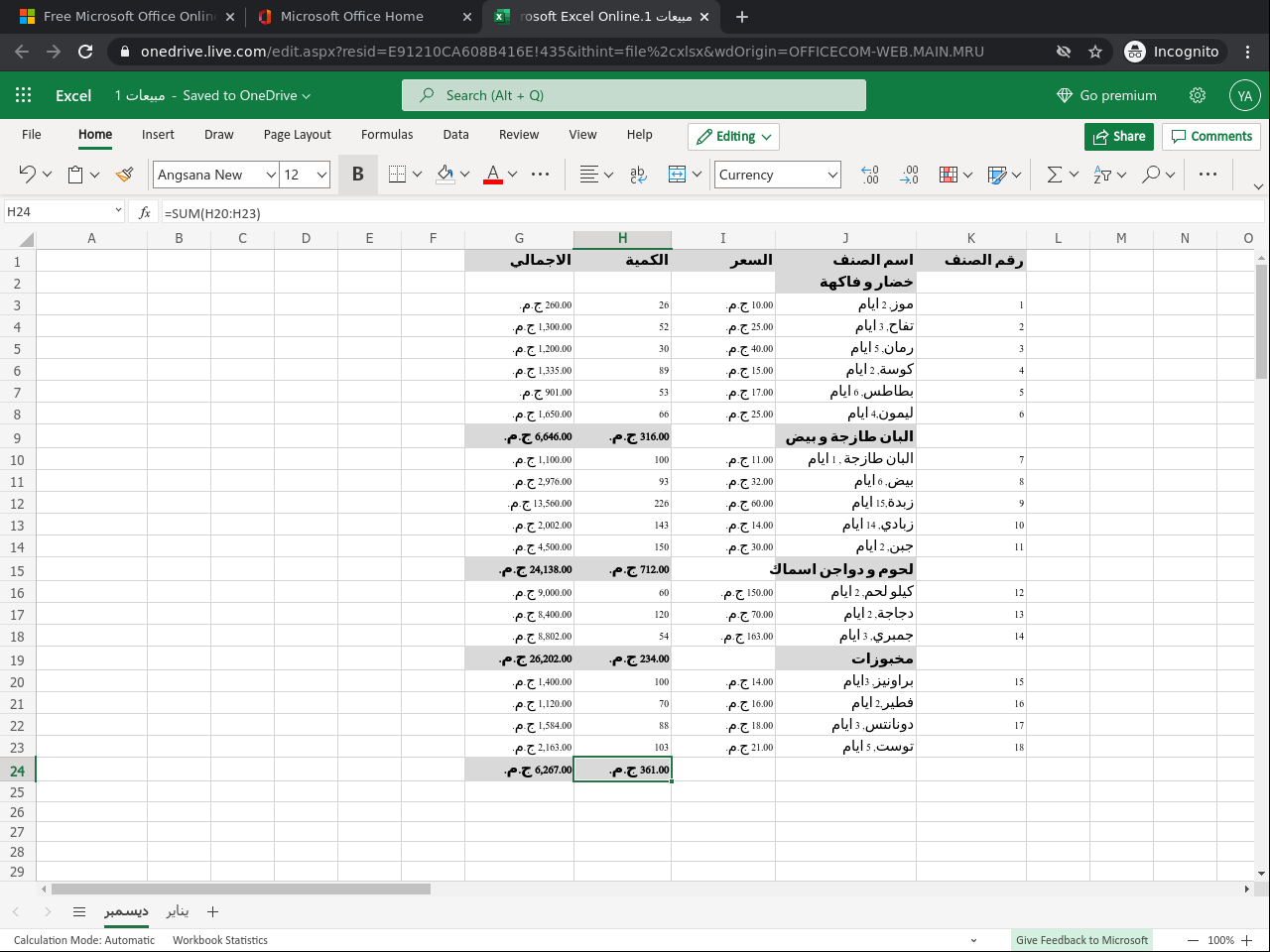This screenshot has height=952, width=1270.
Task: Click the Merge cells icon
Action: (678, 175)
